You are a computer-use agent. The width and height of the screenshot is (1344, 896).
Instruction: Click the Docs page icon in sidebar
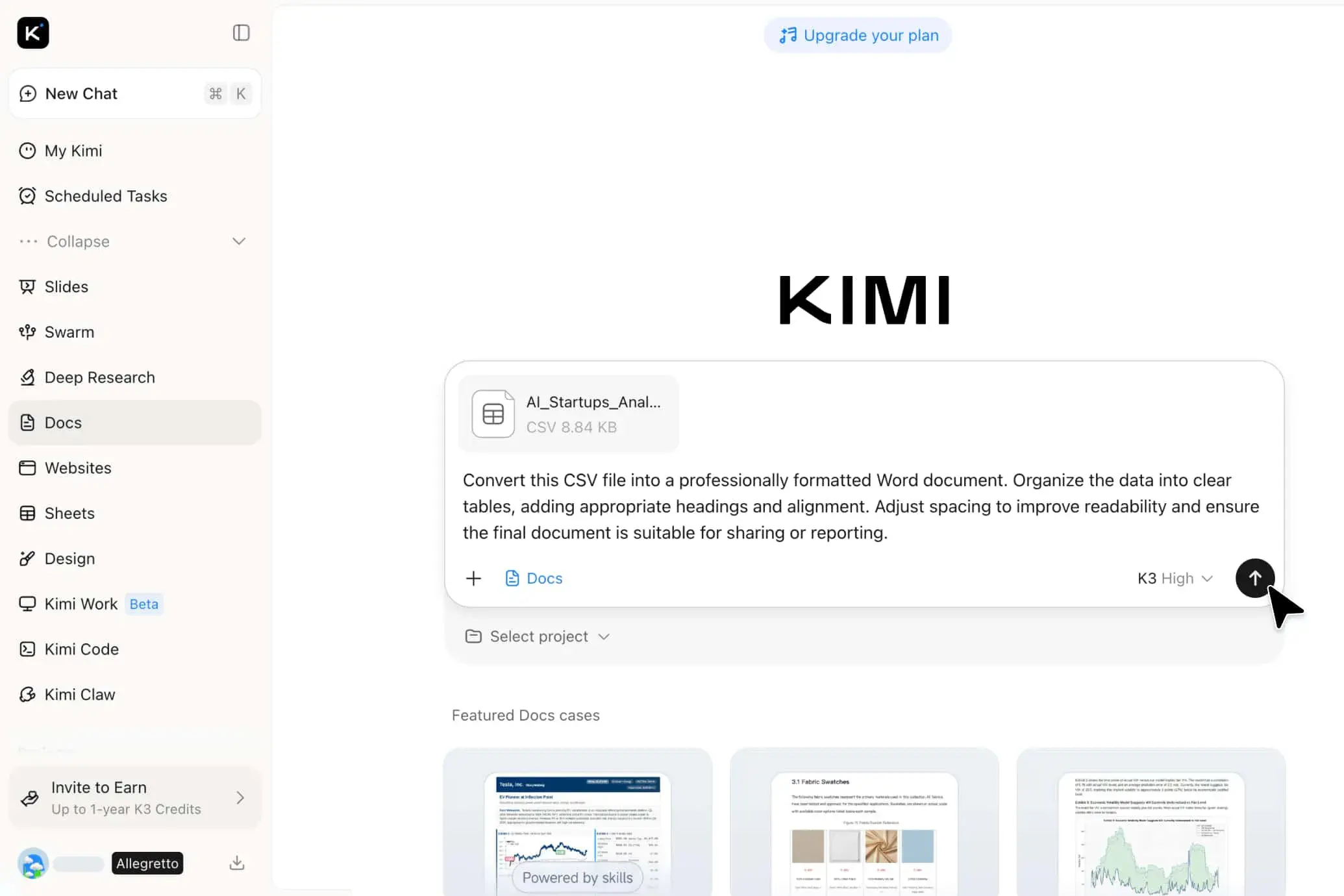click(x=27, y=423)
